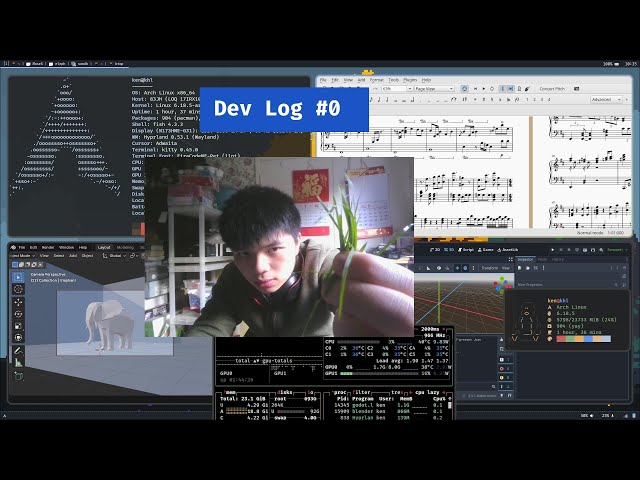Open Blender's File menu
The width and height of the screenshot is (640, 480).
click(x=22, y=247)
